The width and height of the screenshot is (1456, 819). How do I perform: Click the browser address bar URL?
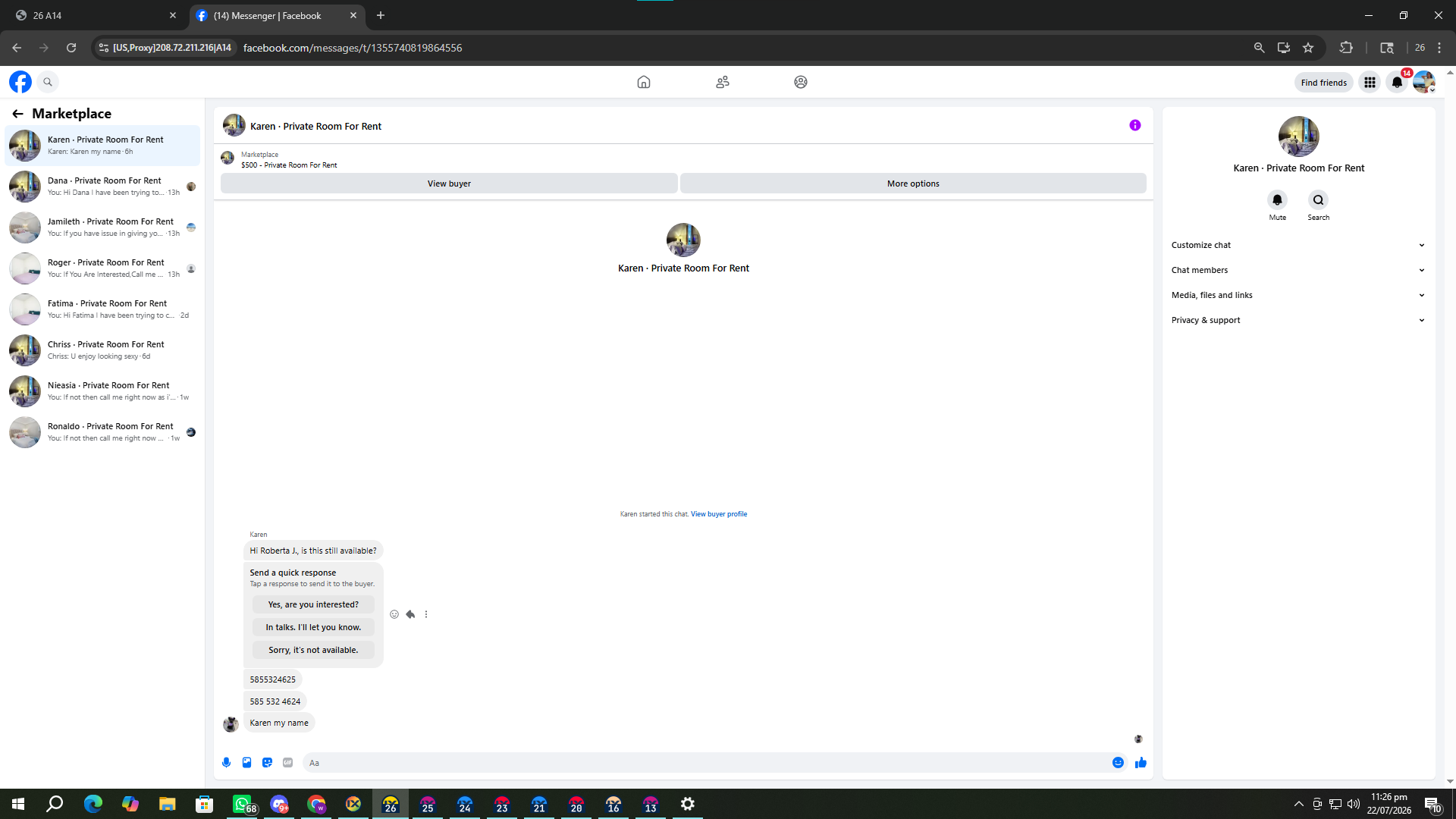point(353,48)
